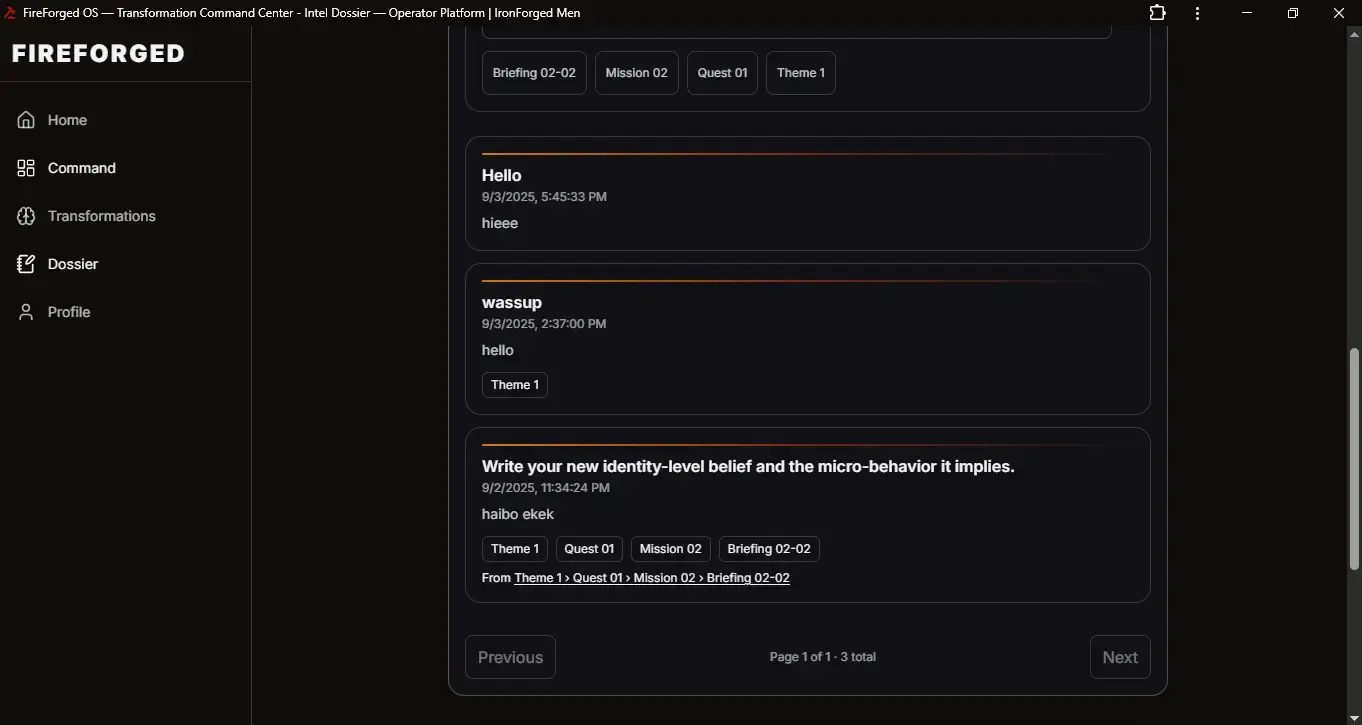This screenshot has width=1362, height=725.
Task: Open the browser extensions puzzle icon
Action: [x=1157, y=13]
